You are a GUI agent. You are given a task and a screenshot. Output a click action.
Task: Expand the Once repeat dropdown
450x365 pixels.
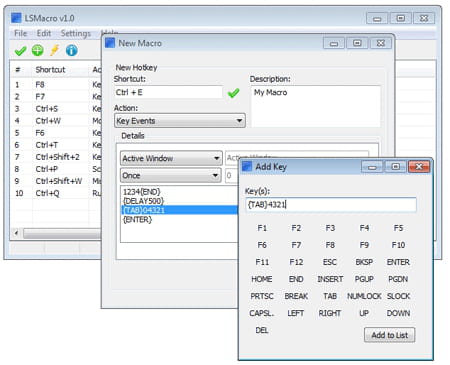[170, 175]
